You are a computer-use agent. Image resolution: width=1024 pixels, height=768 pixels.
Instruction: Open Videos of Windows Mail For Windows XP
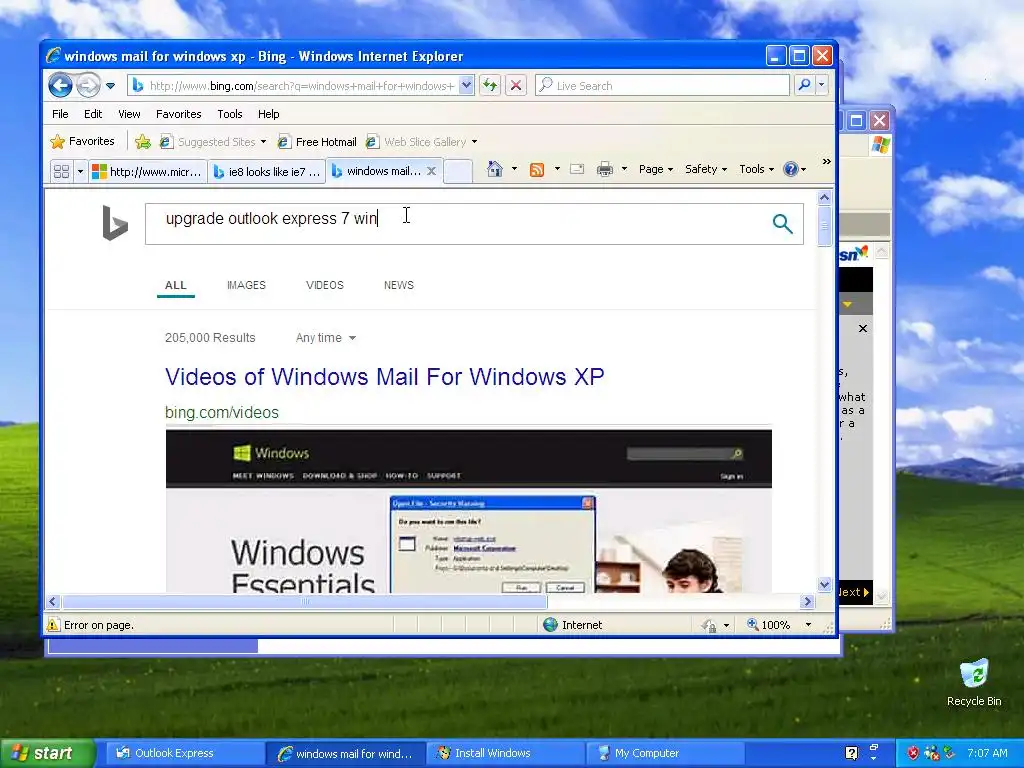[385, 377]
